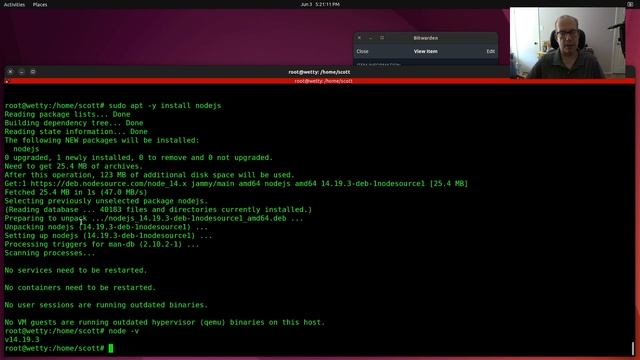This screenshot has width=640, height=360.
Task: Maximize the terminal window
Action: [x=33, y=72]
